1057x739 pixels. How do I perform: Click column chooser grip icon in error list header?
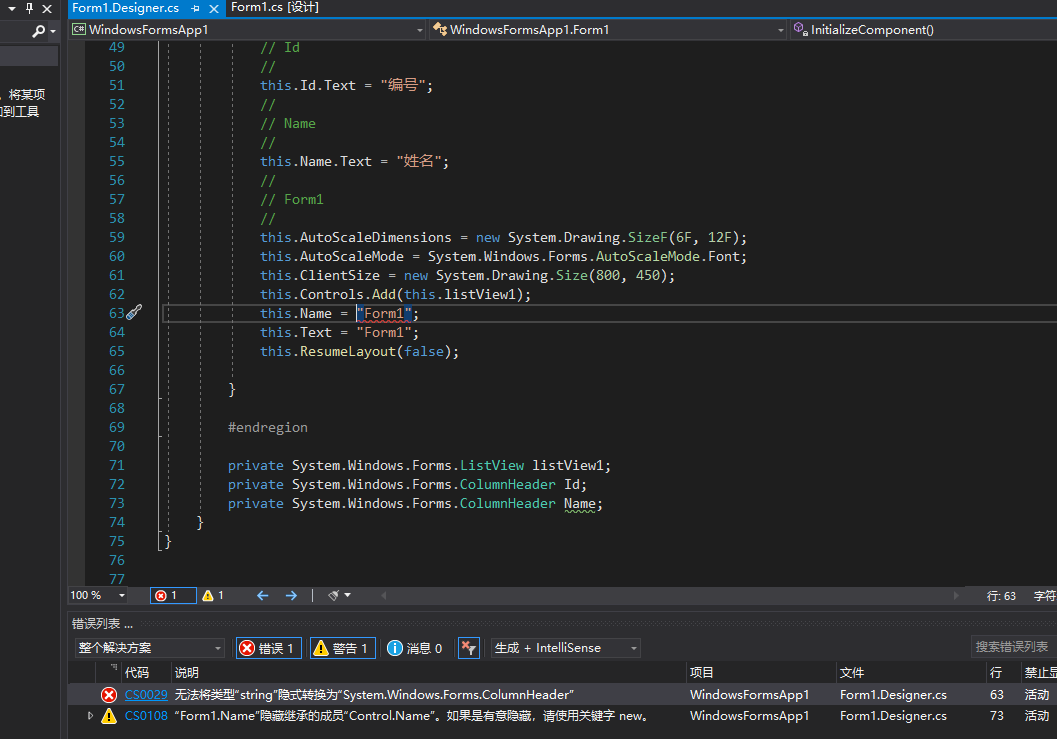coord(114,668)
